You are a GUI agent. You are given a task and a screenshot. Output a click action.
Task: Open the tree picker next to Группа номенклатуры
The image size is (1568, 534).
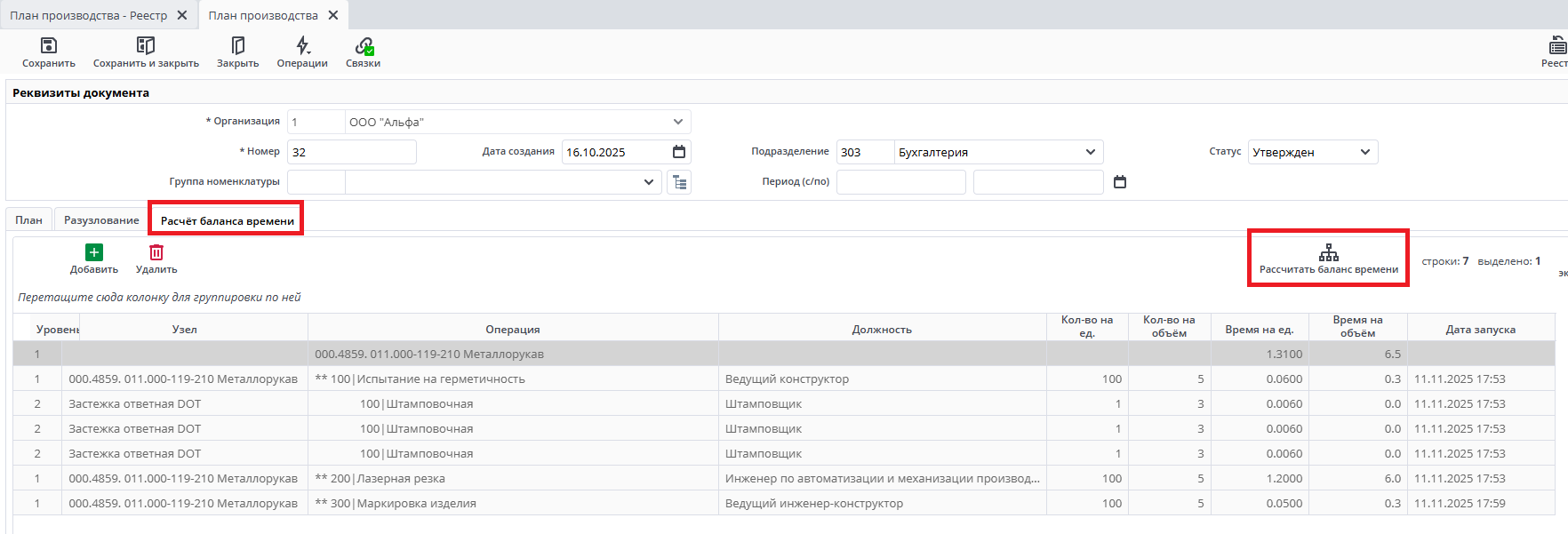click(x=679, y=182)
